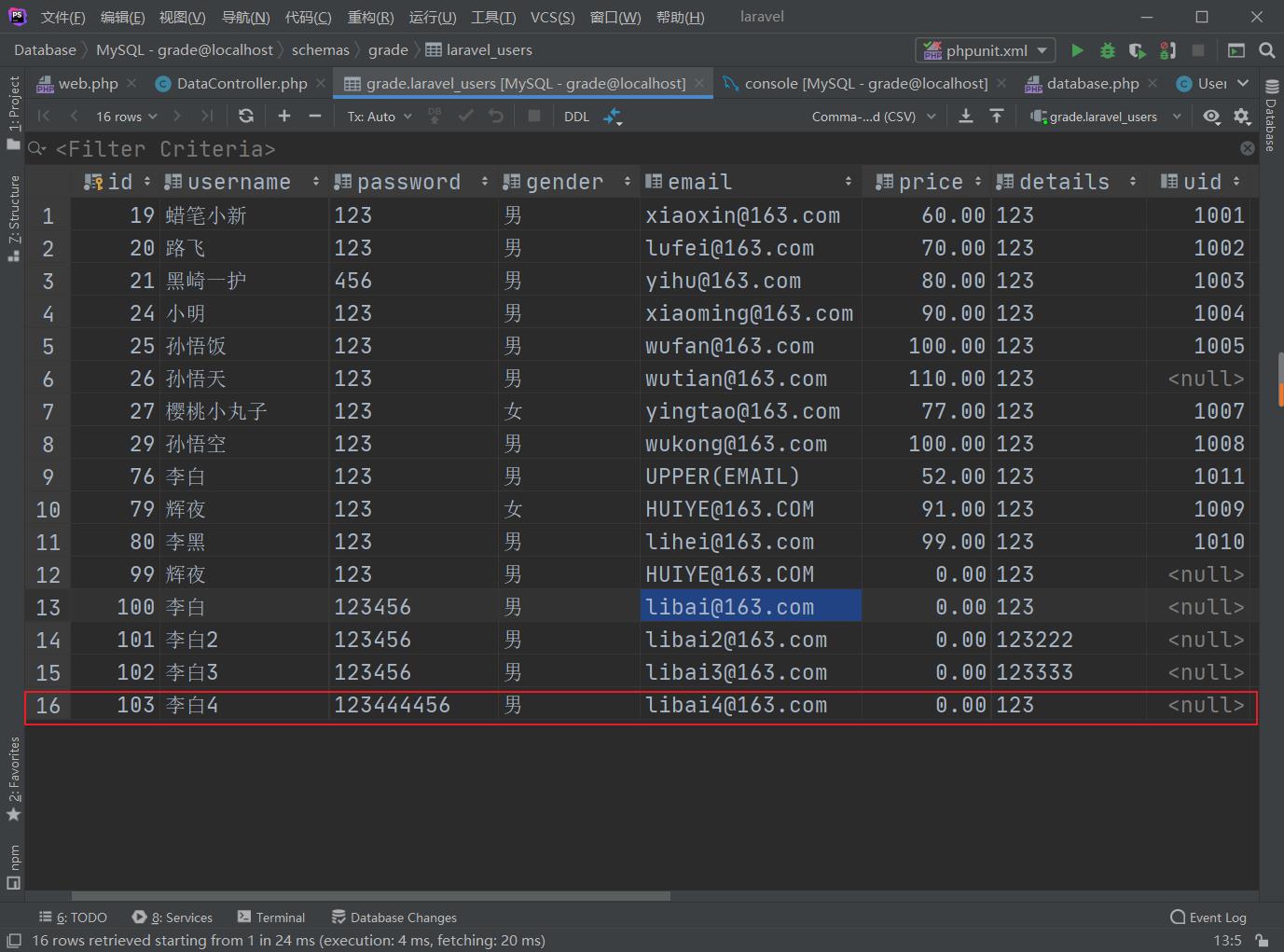Switch to the database.php tab

point(1093,83)
